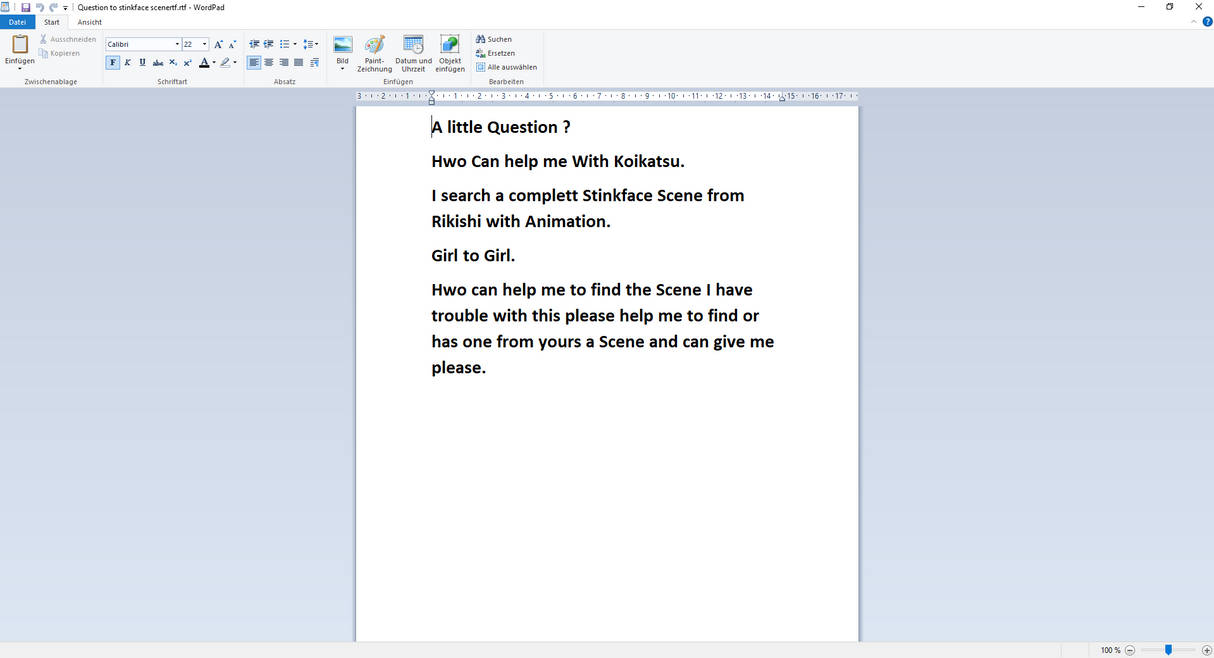
Task: Open the Calibri font family dropdown
Action: click(x=177, y=44)
